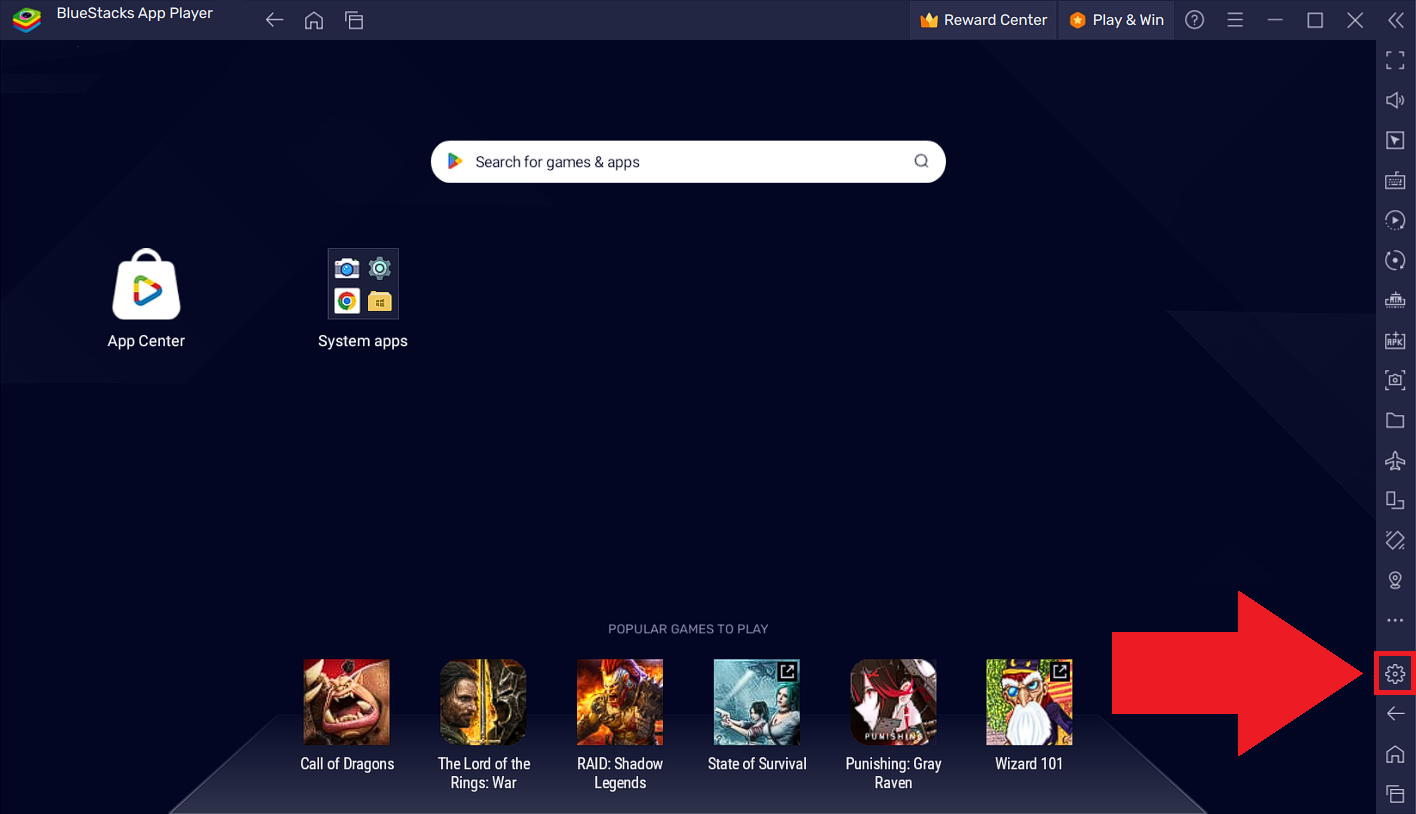Collapse the sidebar using the double chevron
Image resolution: width=1416 pixels, height=814 pixels.
[1396, 19]
